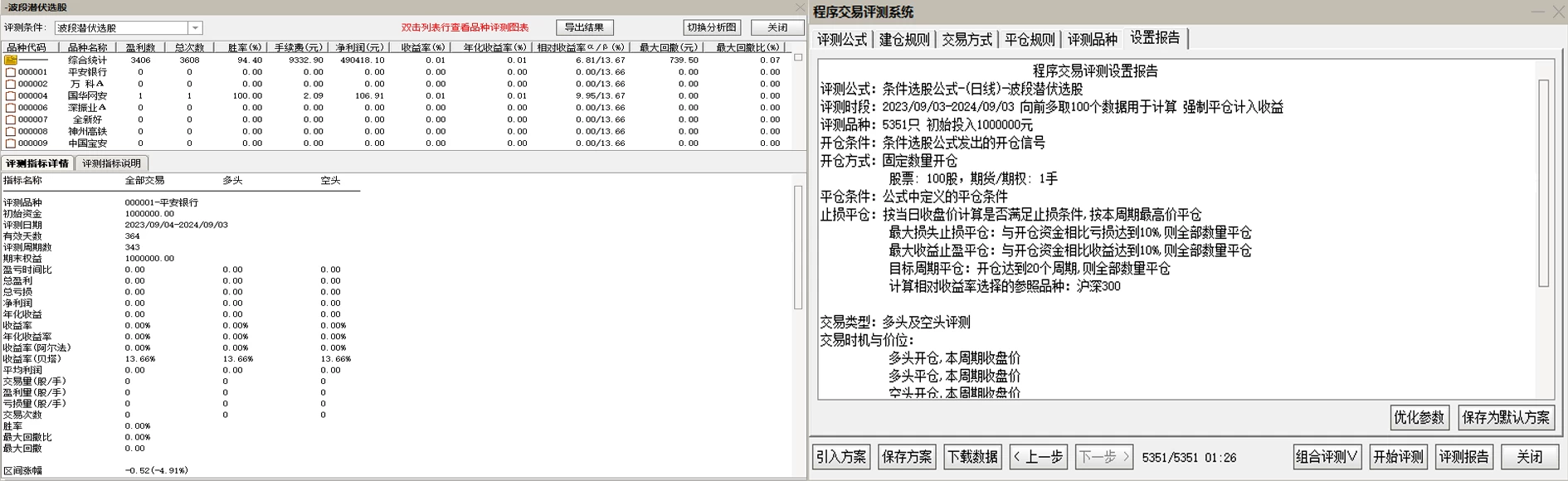
Task: Click the 切换分析图 button
Action: point(712,27)
